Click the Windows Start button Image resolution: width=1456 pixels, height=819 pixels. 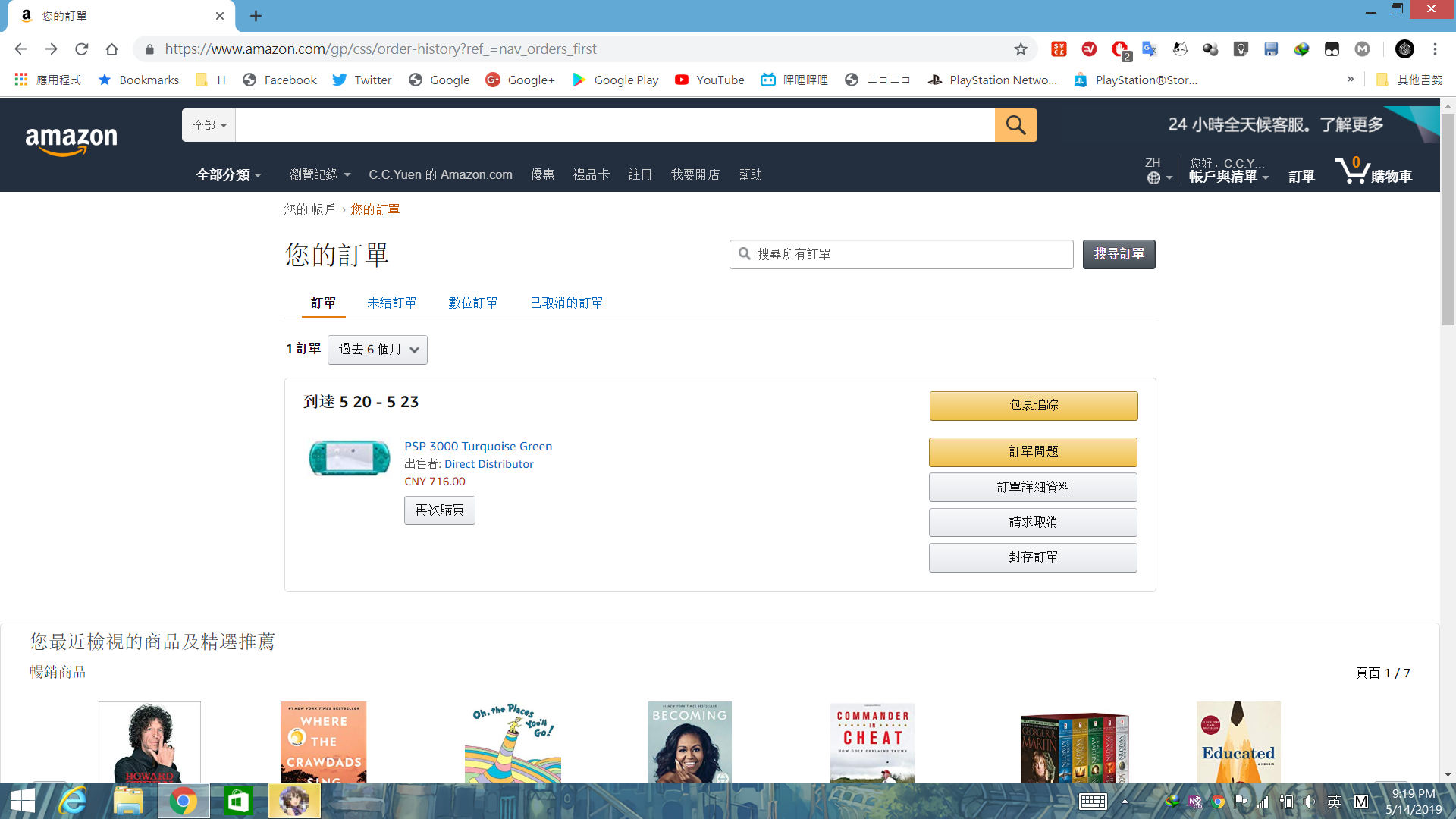[22, 801]
